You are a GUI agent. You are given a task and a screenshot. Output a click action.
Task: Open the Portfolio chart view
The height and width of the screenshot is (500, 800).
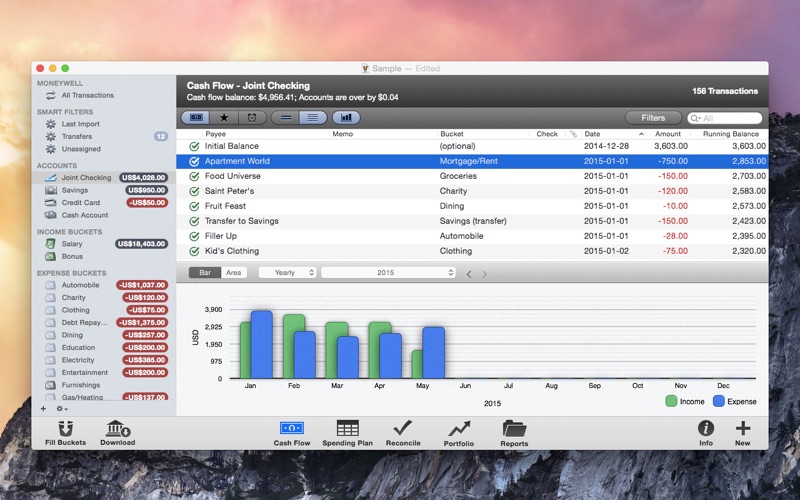click(x=459, y=429)
